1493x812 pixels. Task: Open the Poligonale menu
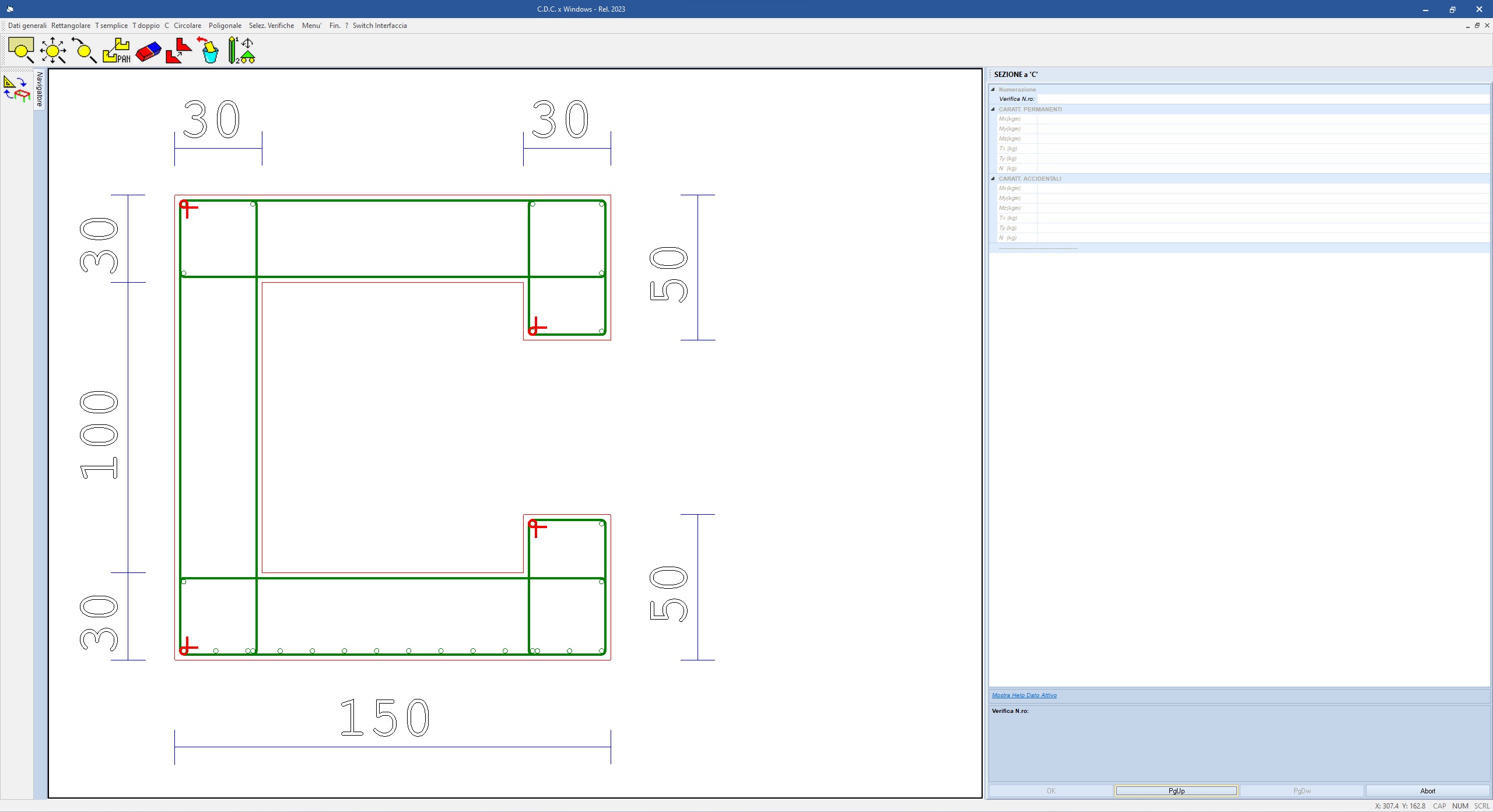click(225, 26)
